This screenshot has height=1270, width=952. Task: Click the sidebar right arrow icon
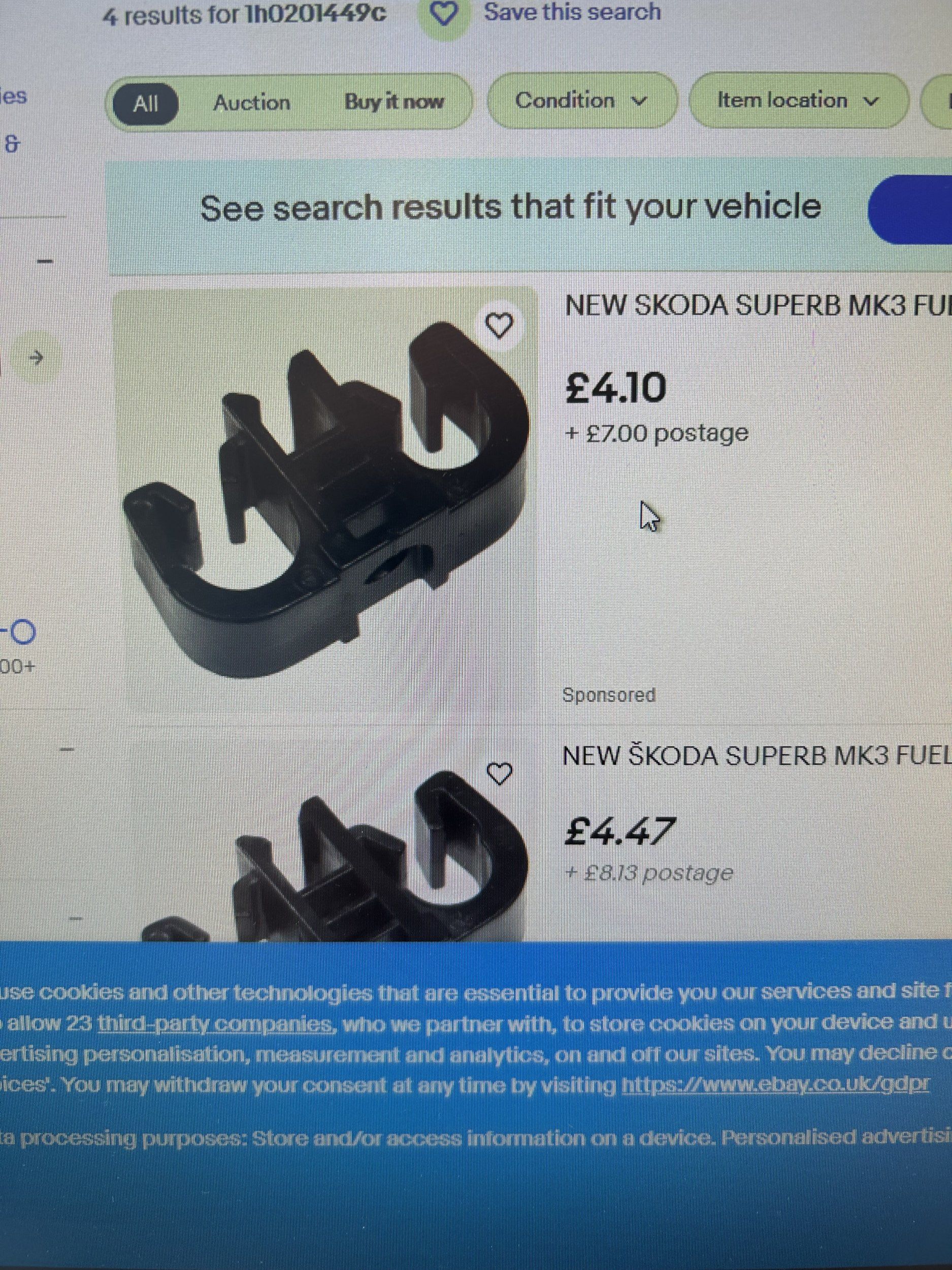[x=36, y=358]
